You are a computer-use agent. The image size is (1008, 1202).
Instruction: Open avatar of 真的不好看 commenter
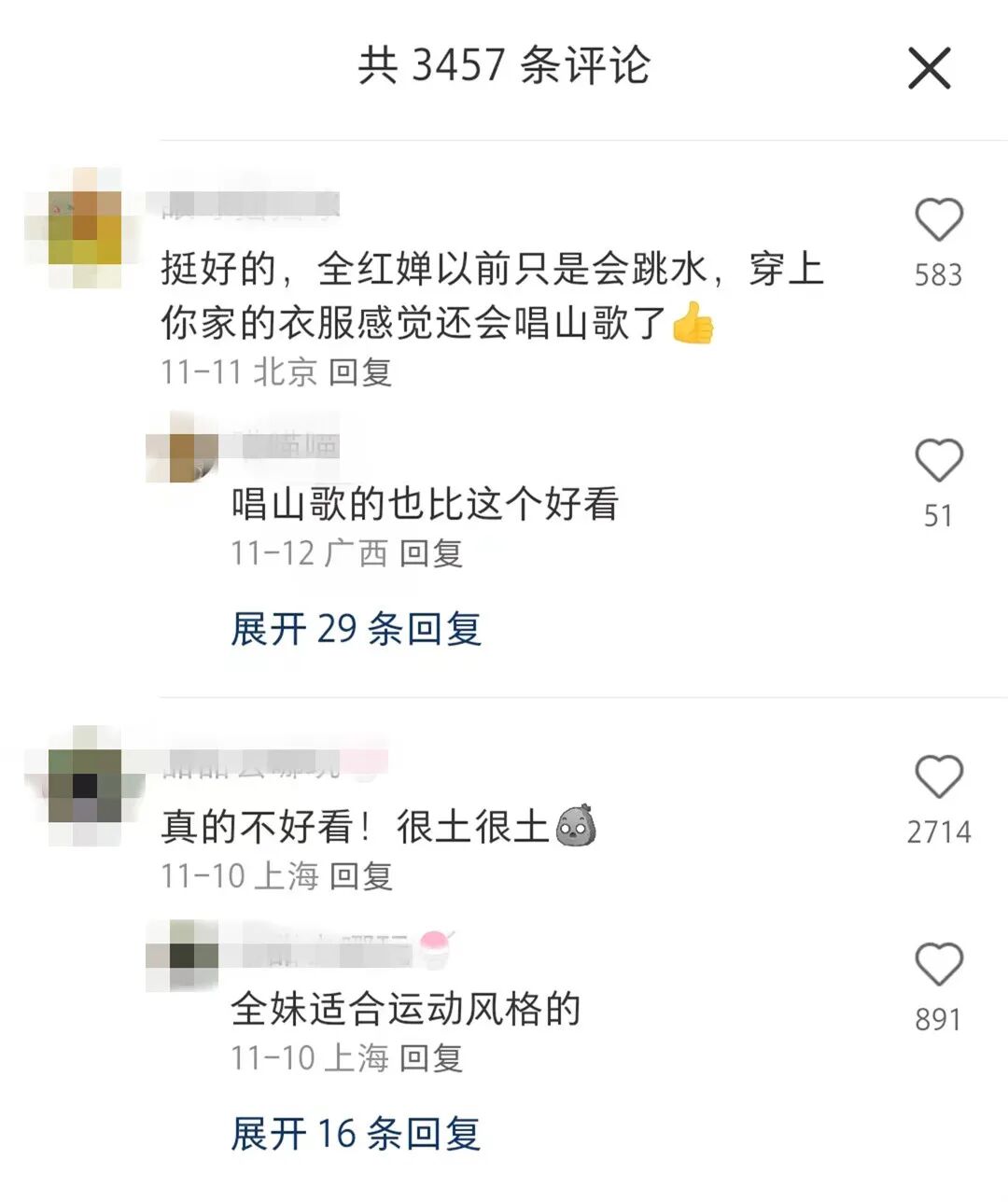(85, 786)
